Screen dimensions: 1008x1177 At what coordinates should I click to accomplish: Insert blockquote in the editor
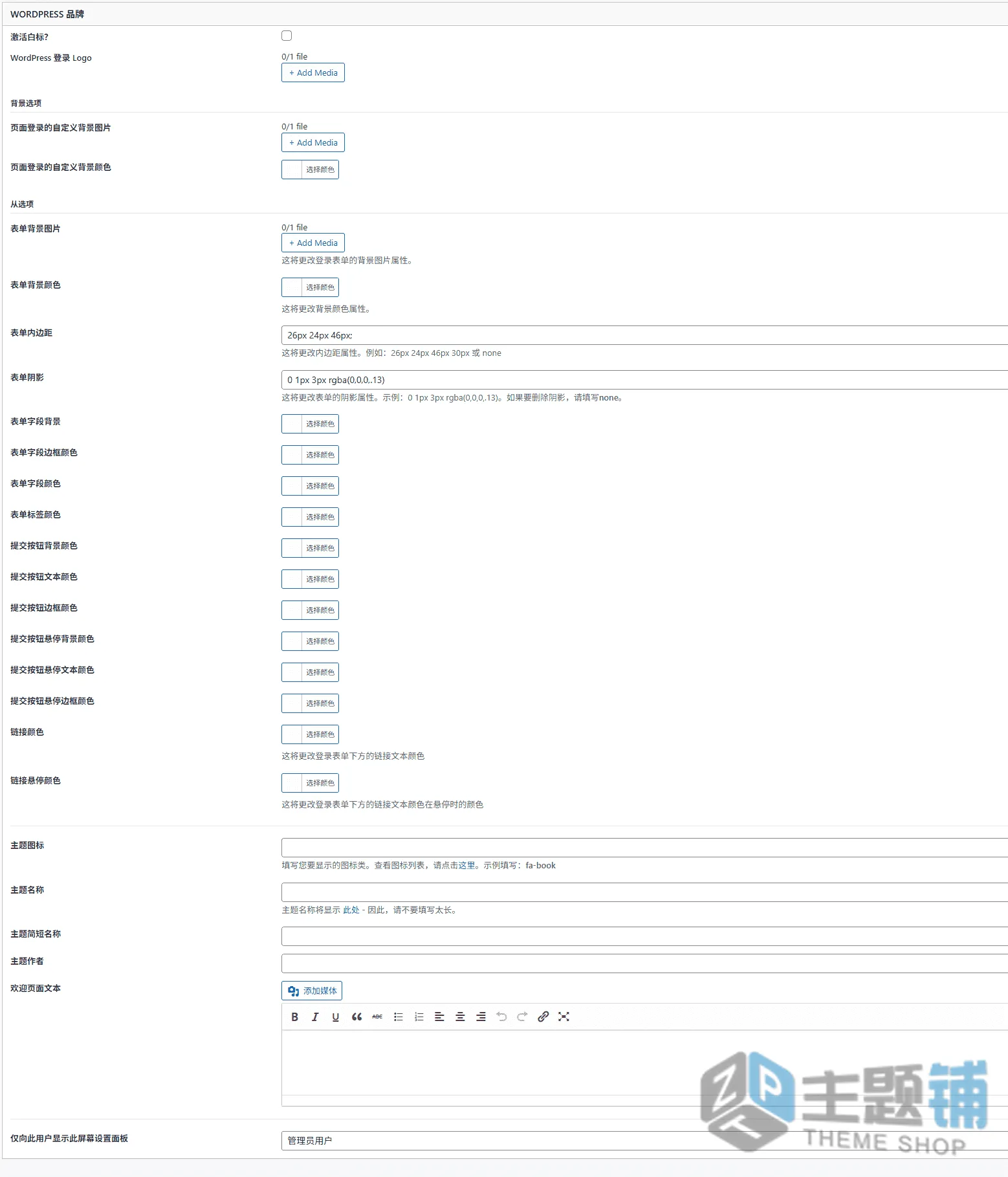356,1017
